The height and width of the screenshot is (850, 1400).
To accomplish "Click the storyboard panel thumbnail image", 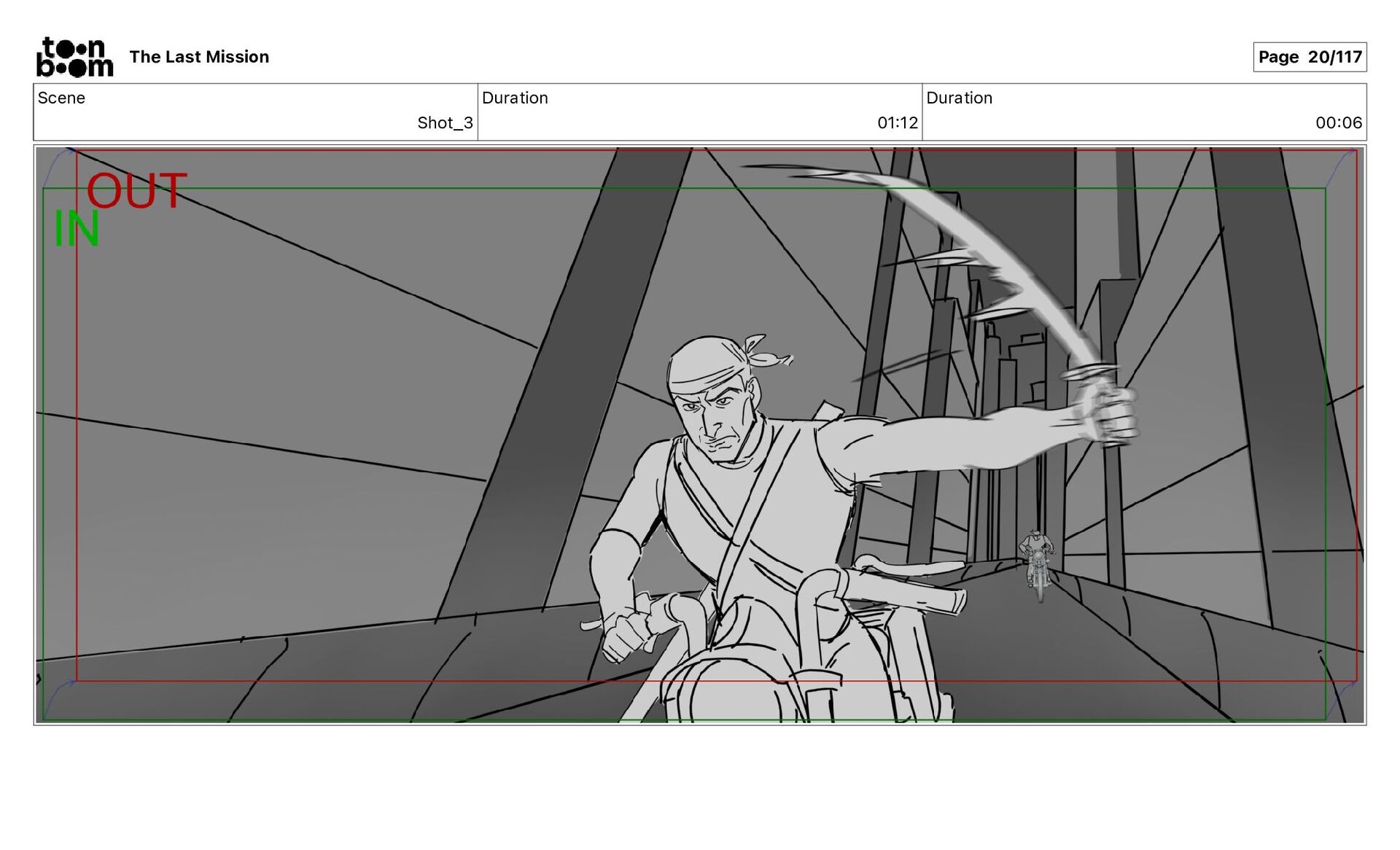I will coord(700,435).
